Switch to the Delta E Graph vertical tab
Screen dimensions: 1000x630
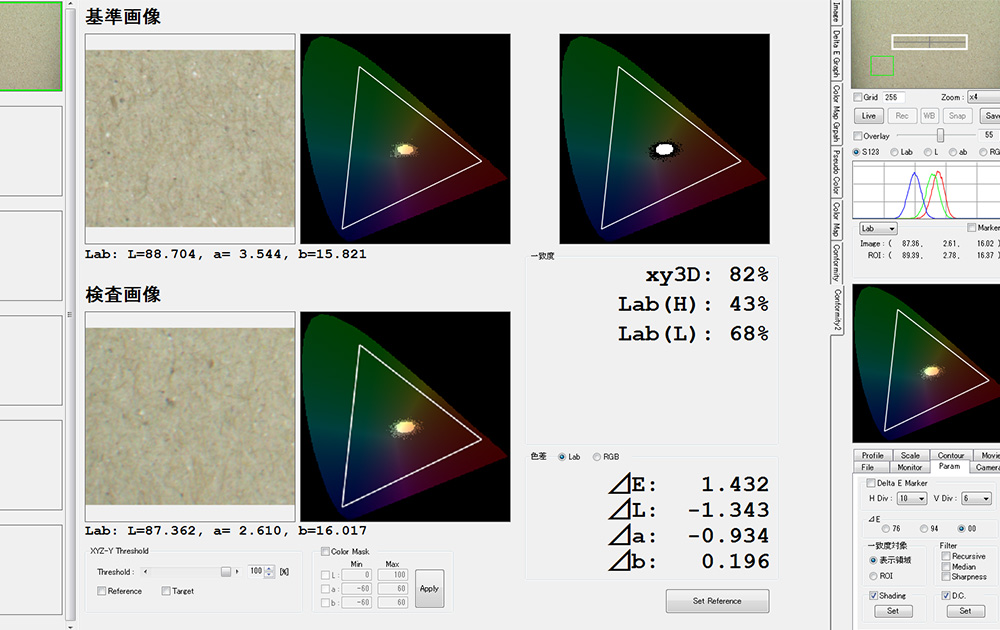point(836,54)
